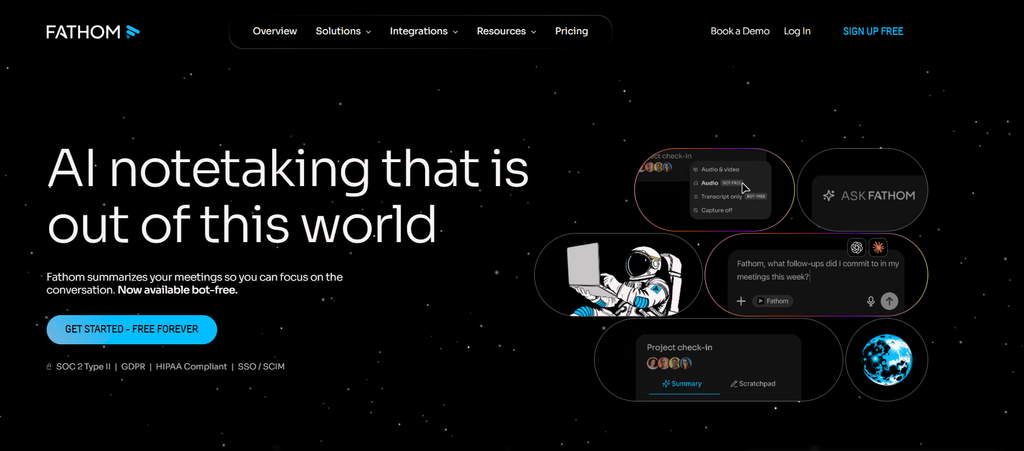This screenshot has width=1024, height=451.
Task: Select the ChatGPT logo icon
Action: (x=856, y=247)
